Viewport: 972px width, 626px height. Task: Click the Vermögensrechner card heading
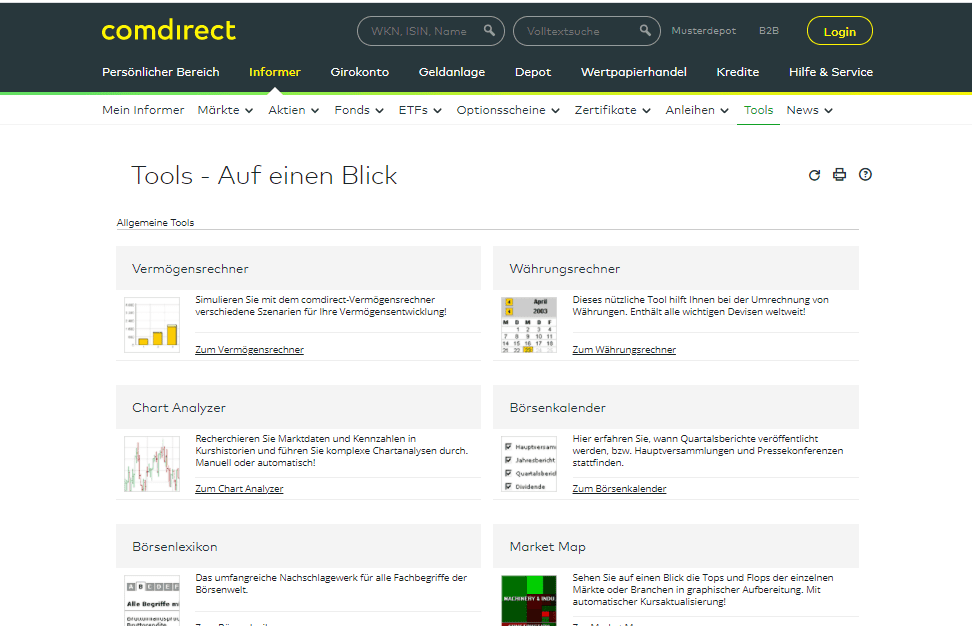[x=190, y=268]
